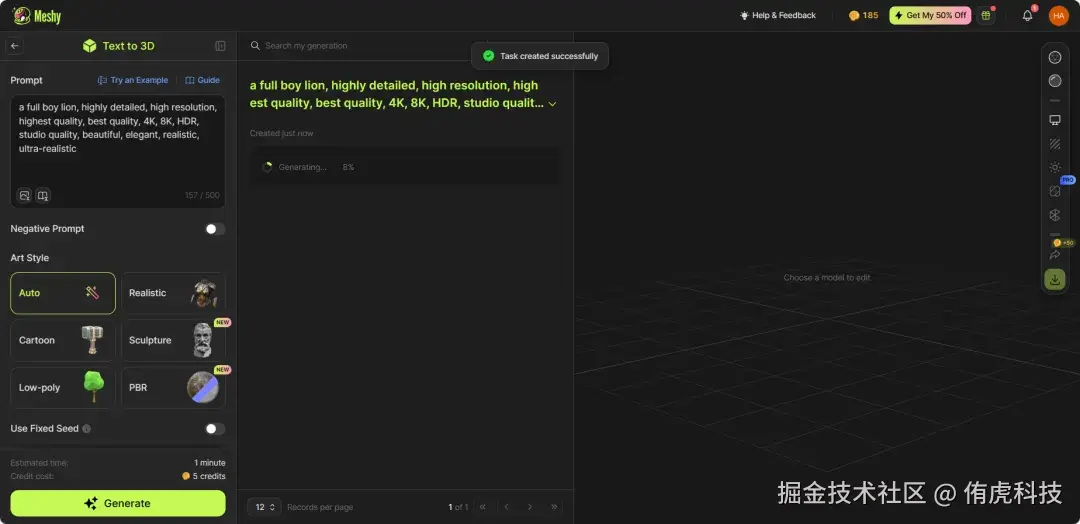The image size is (1080, 524).
Task: Open the gift box icon in header
Action: 986,15
